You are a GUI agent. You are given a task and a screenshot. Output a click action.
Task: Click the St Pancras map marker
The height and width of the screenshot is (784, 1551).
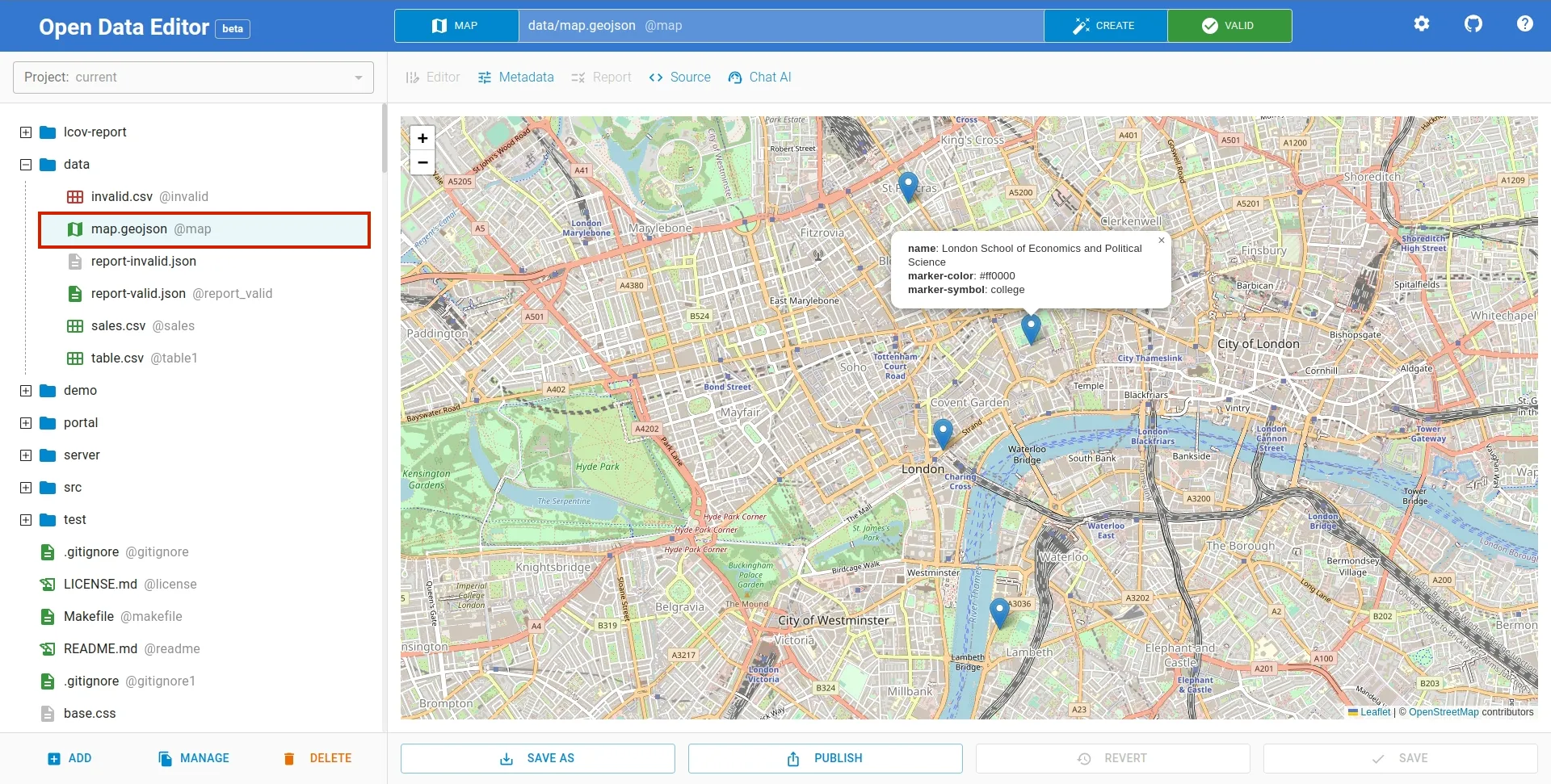tap(908, 186)
